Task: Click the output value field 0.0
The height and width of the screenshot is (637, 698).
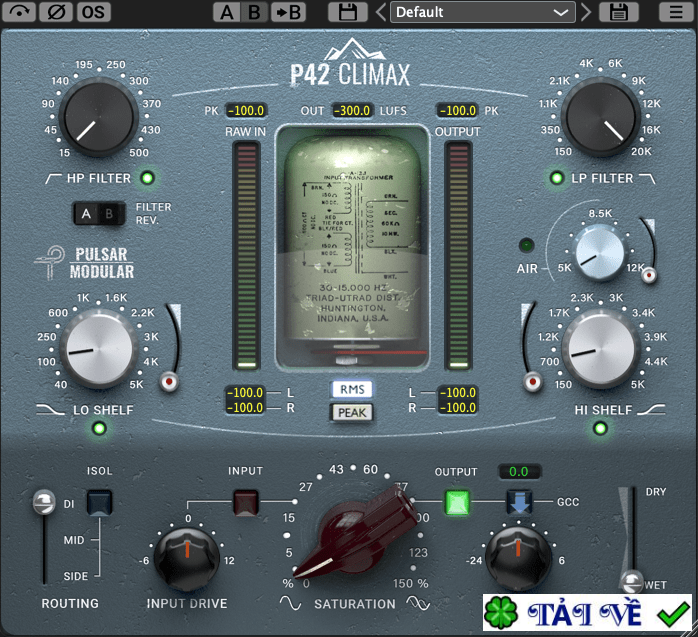Action: [519, 472]
